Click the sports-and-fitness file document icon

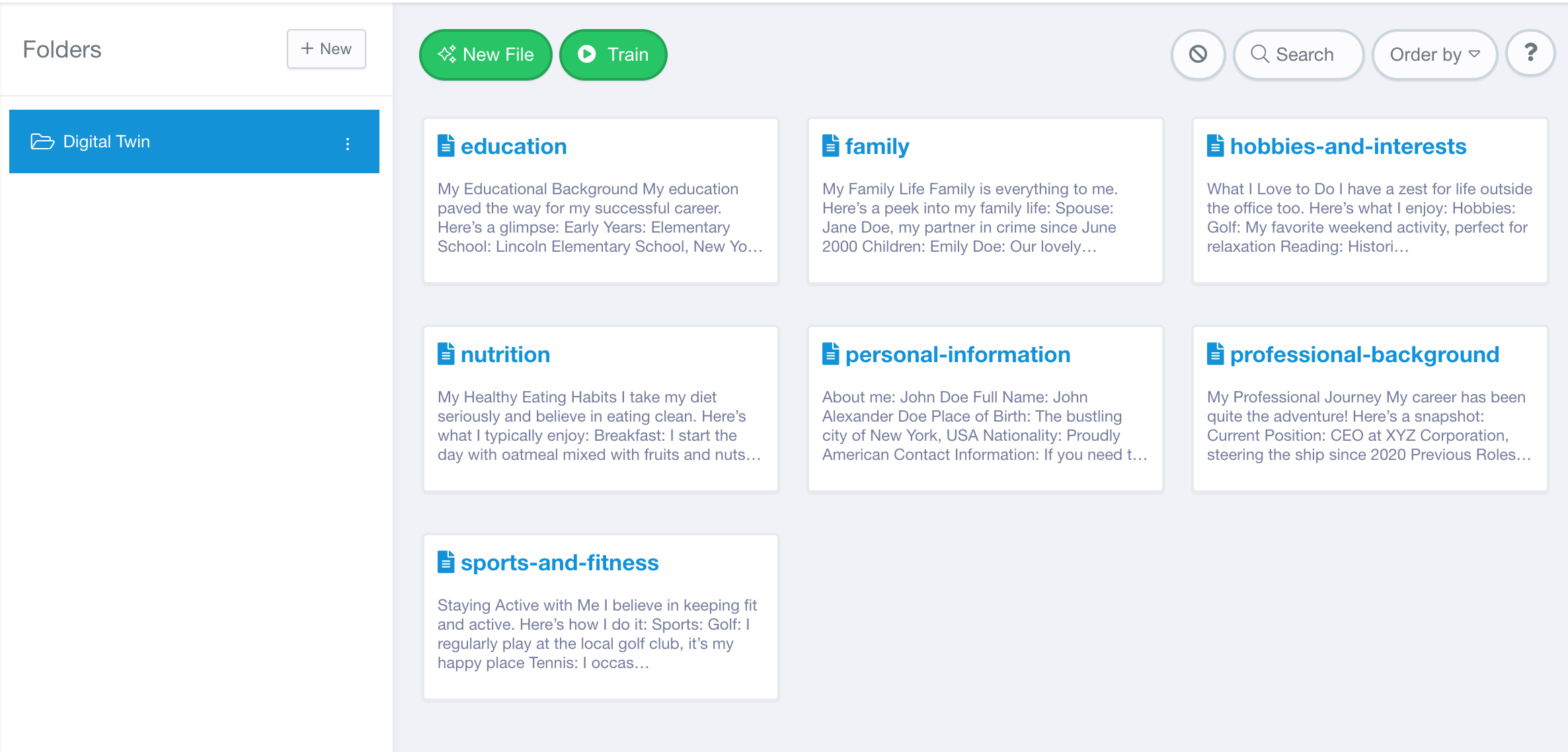446,562
